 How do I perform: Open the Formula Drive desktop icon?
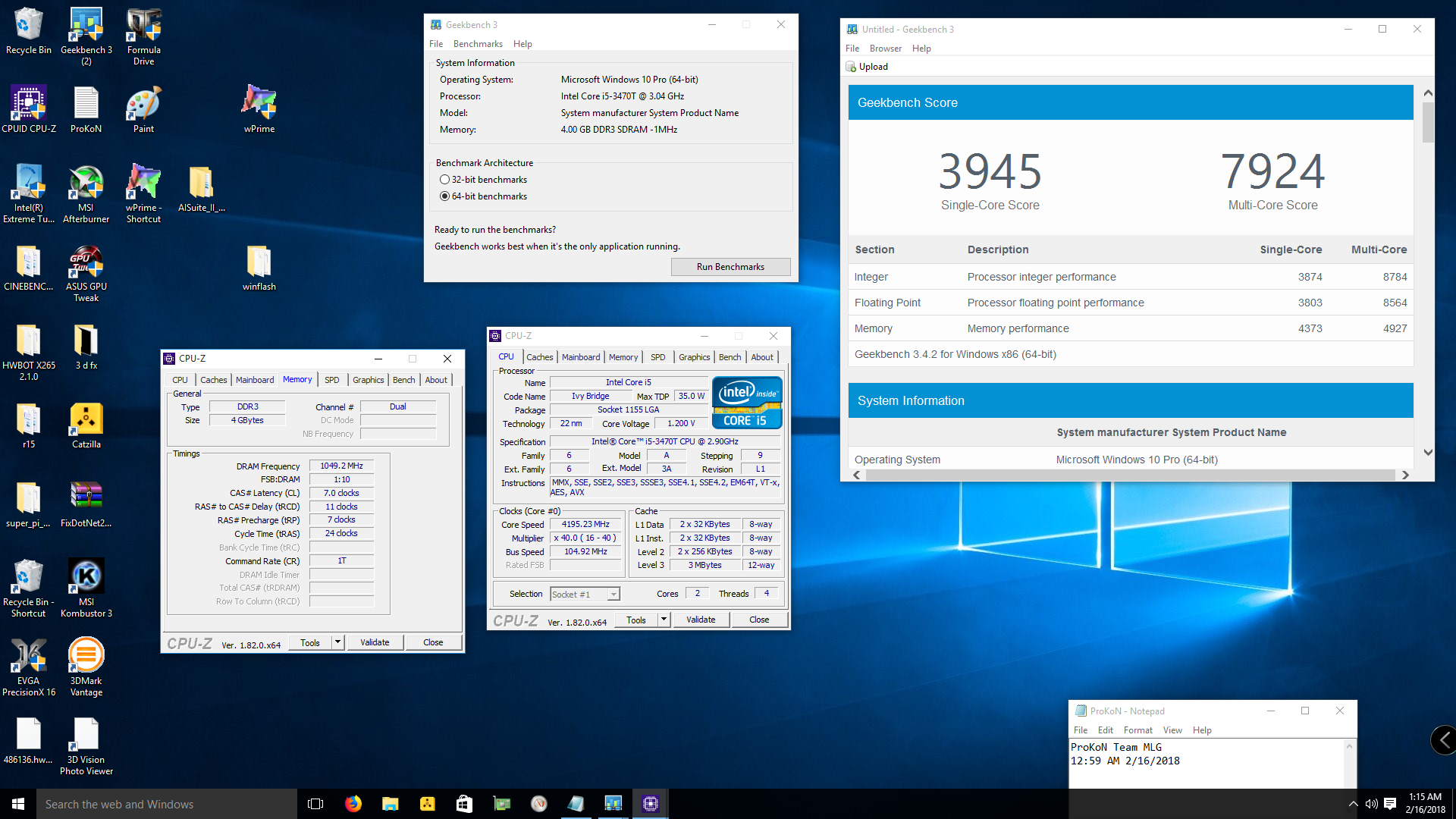coord(144,36)
